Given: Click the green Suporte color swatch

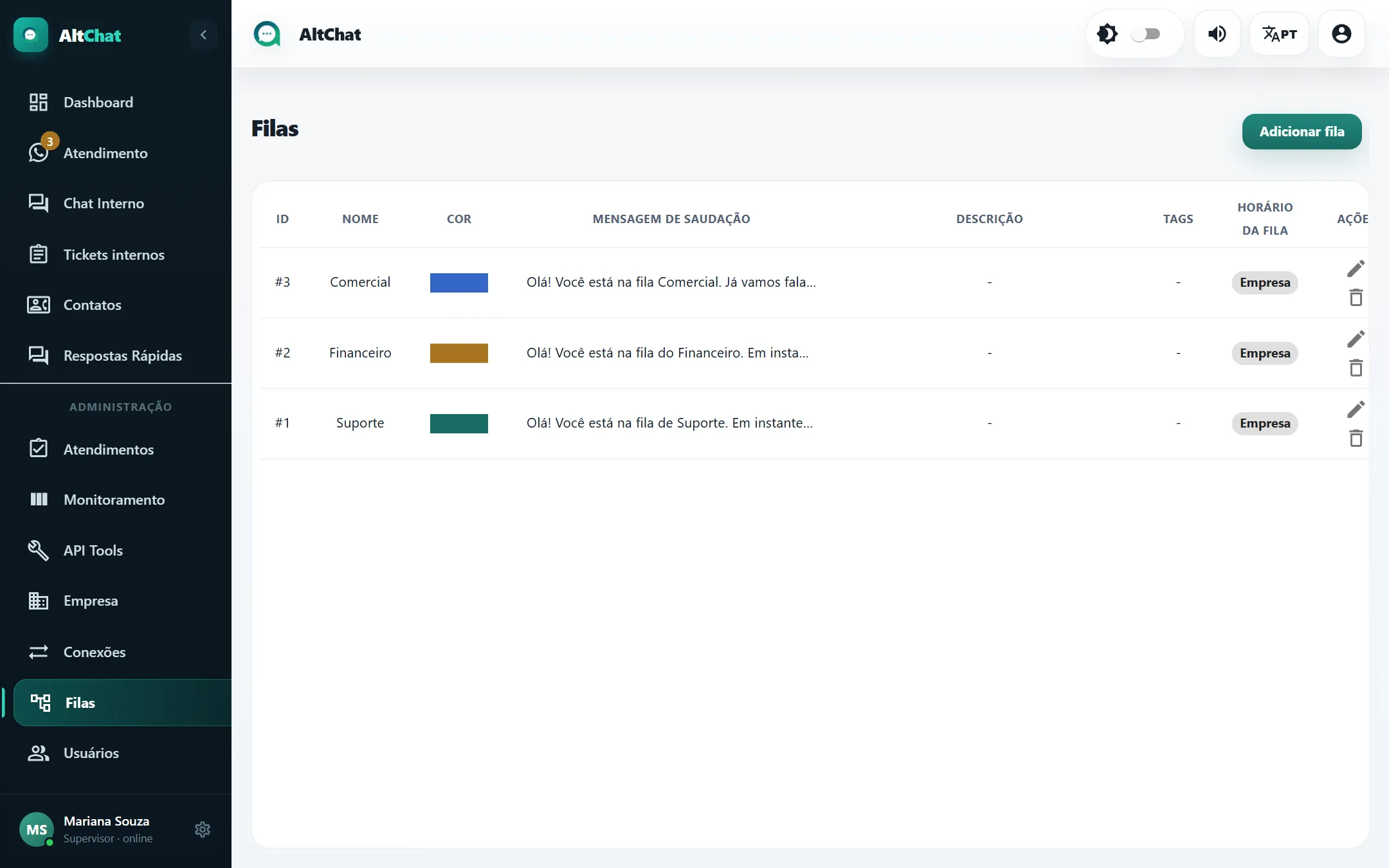Looking at the screenshot, I should click(459, 424).
